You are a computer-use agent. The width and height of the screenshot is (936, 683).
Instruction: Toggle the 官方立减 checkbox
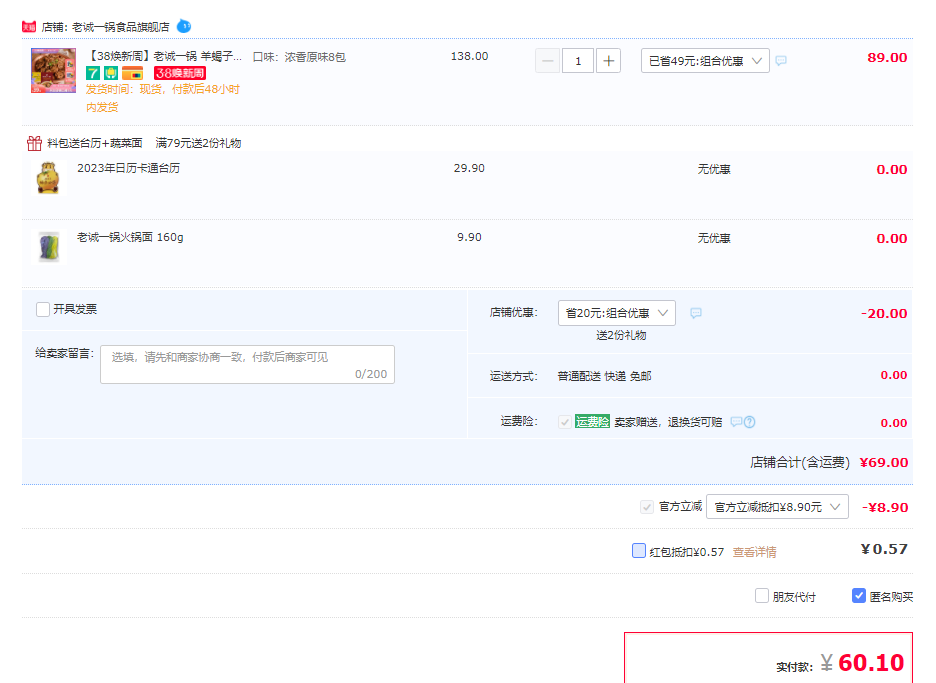coord(647,507)
